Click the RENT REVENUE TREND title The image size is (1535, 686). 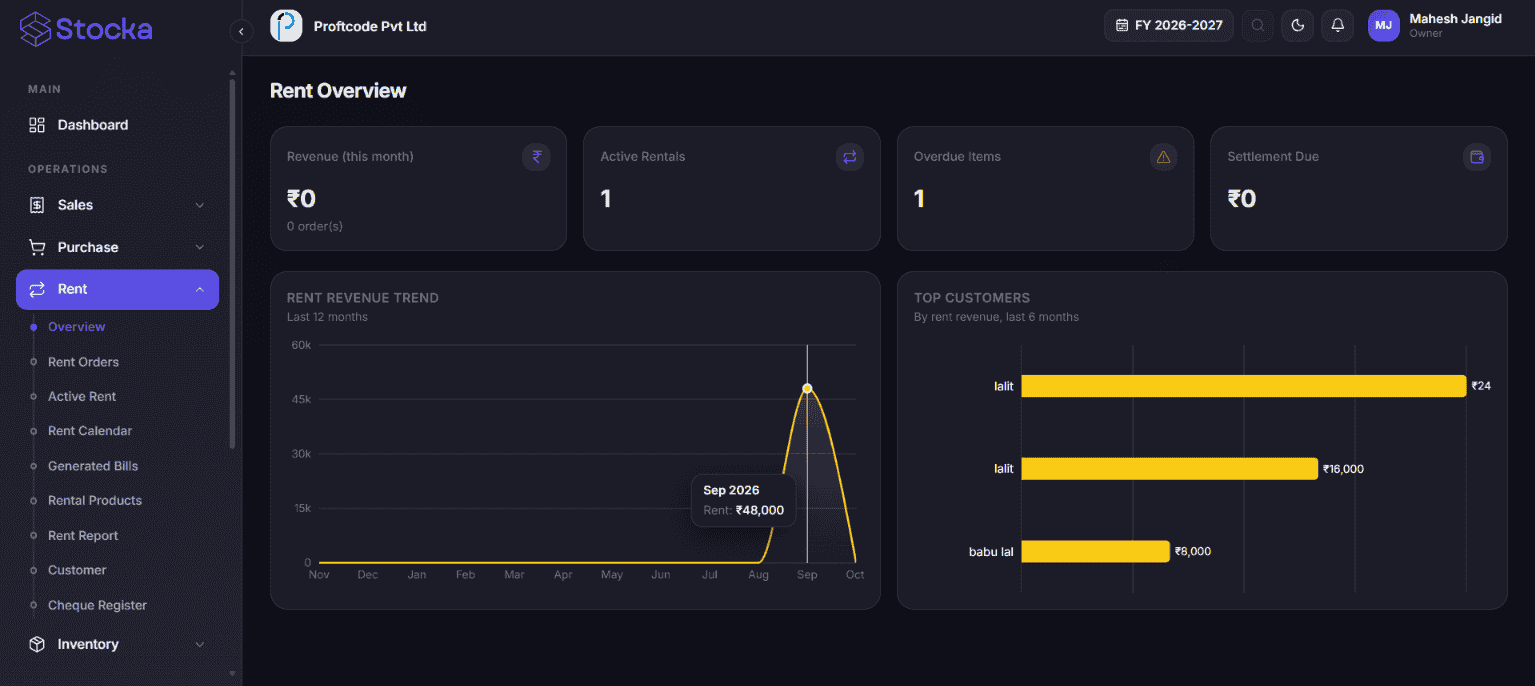coord(363,298)
